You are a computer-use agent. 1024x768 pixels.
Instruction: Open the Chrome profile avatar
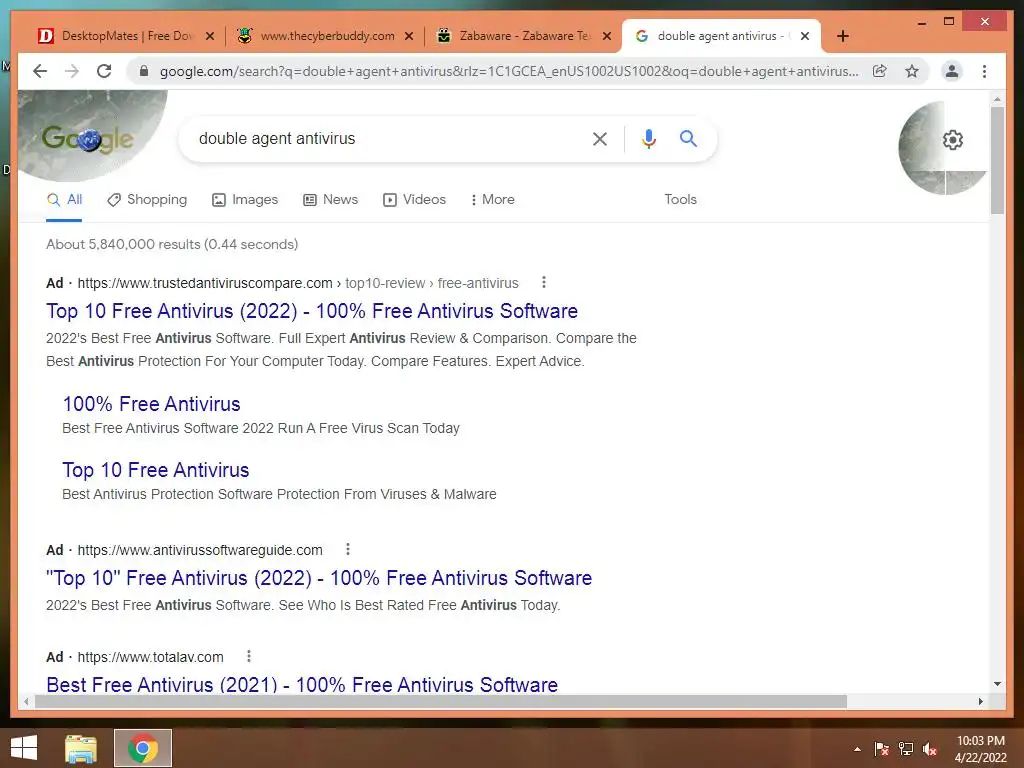click(x=952, y=71)
